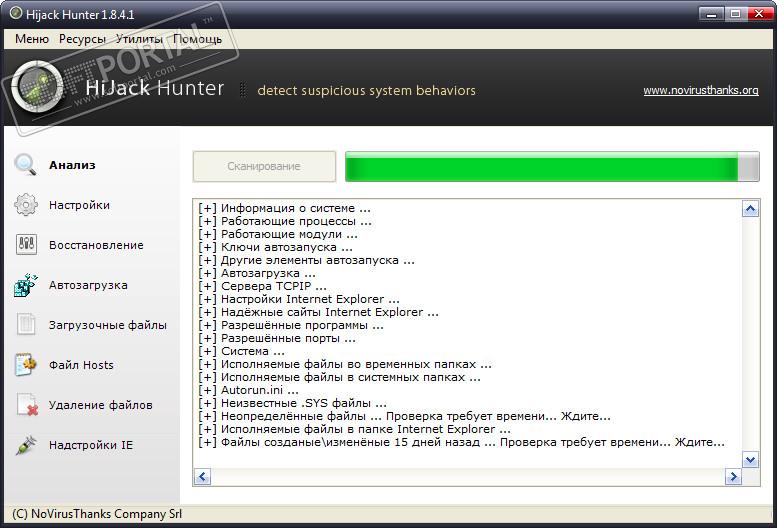
Task: Open Надстройки IE section label
Action: [91, 445]
